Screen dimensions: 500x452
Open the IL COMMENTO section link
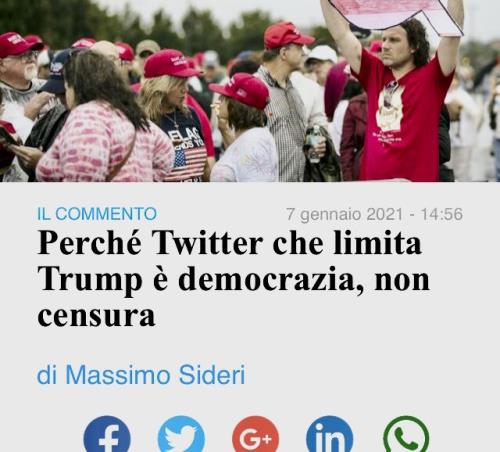(97, 214)
